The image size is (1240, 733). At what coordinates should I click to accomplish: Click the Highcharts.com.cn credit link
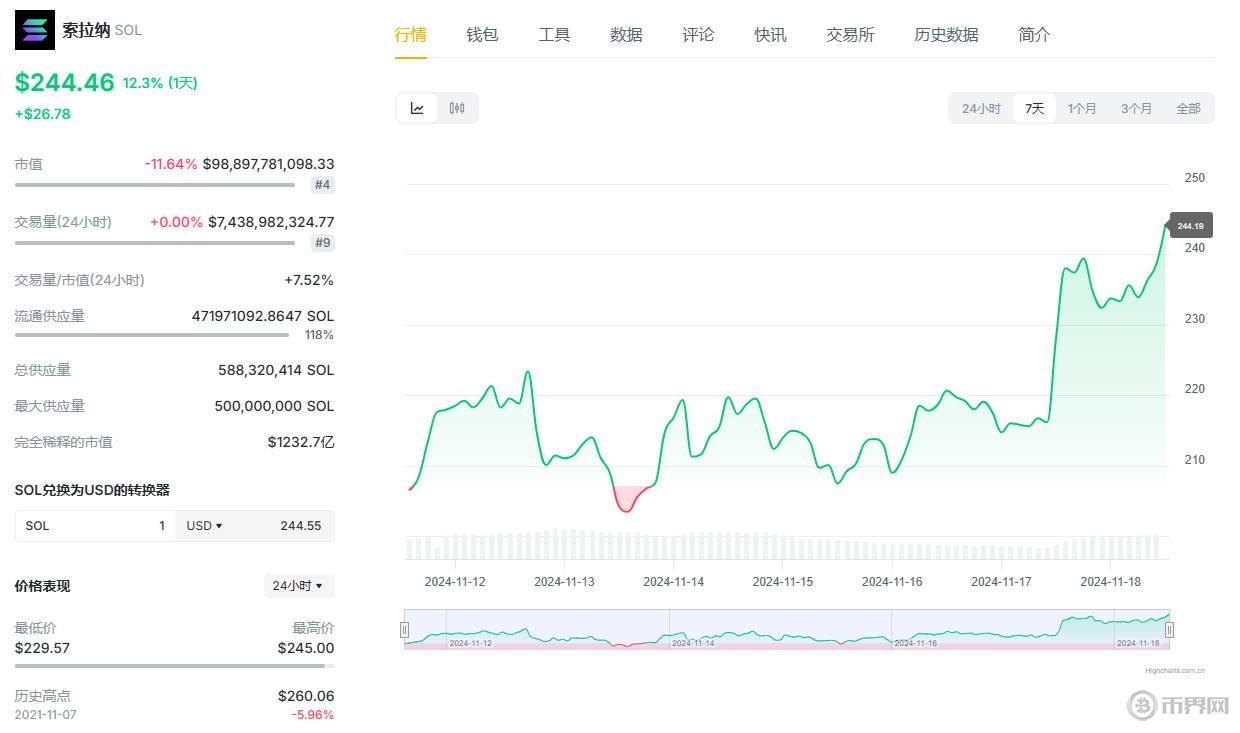point(1175,671)
